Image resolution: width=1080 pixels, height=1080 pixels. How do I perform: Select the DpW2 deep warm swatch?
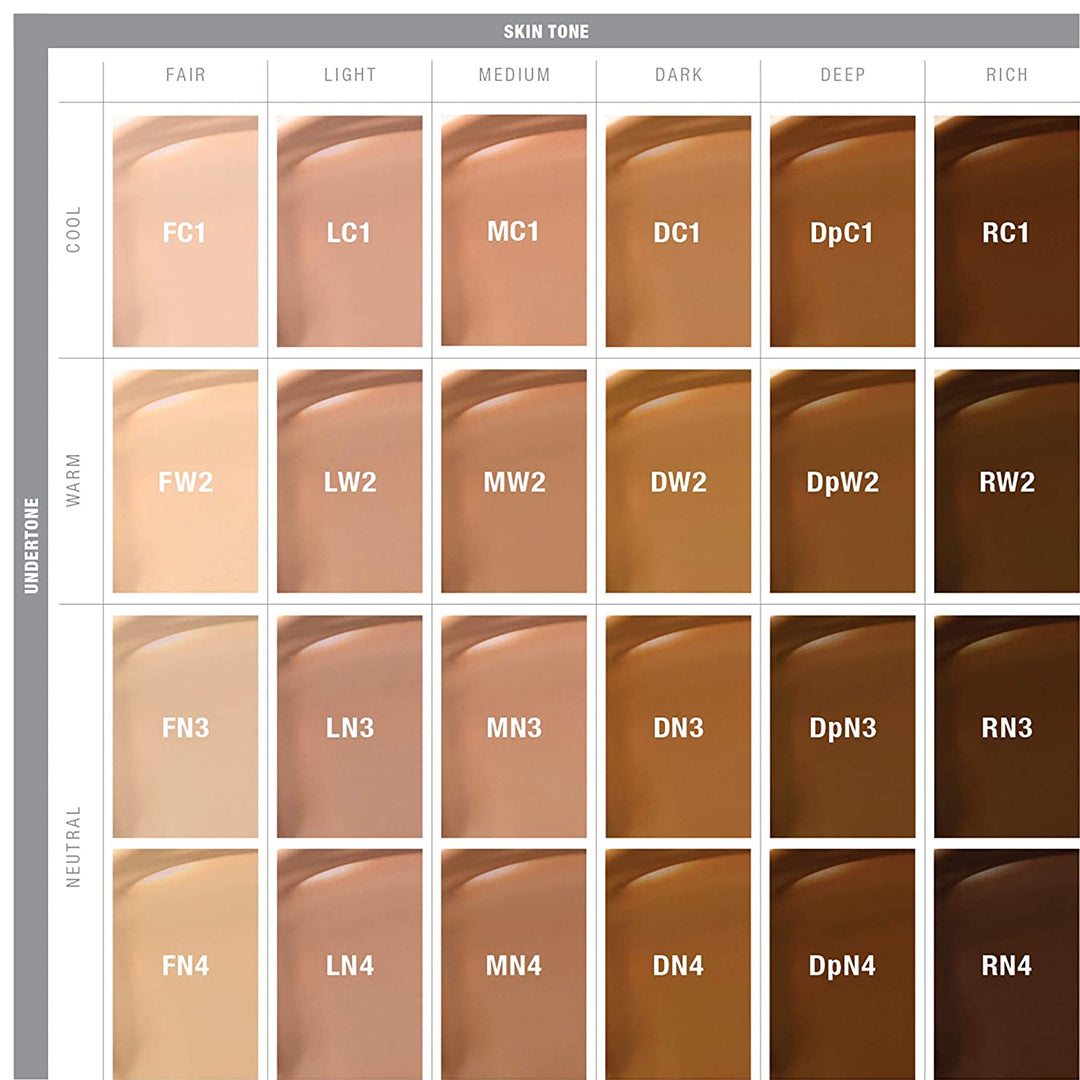[842, 481]
